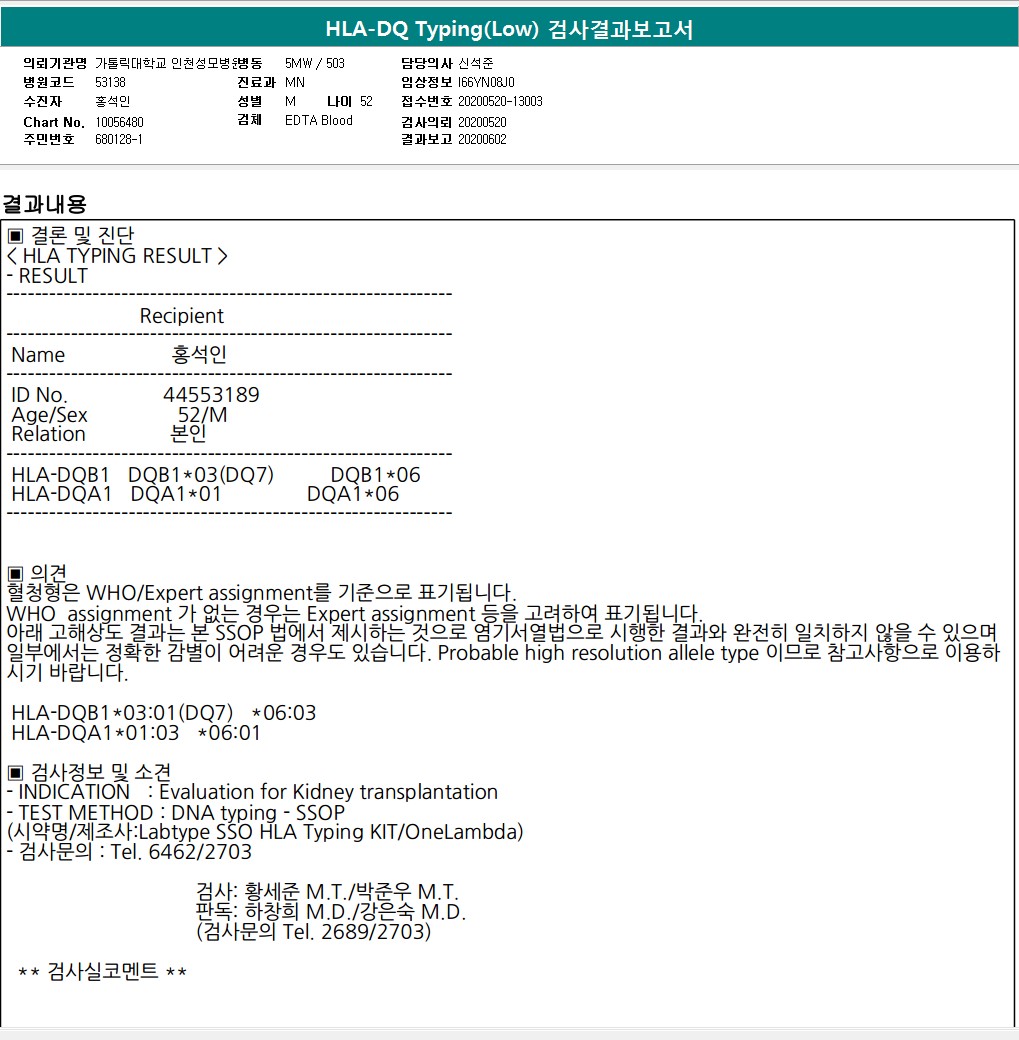Image resolution: width=1019 pixels, height=1040 pixels.
Task: Click result report date 20200602
Action: tap(482, 139)
